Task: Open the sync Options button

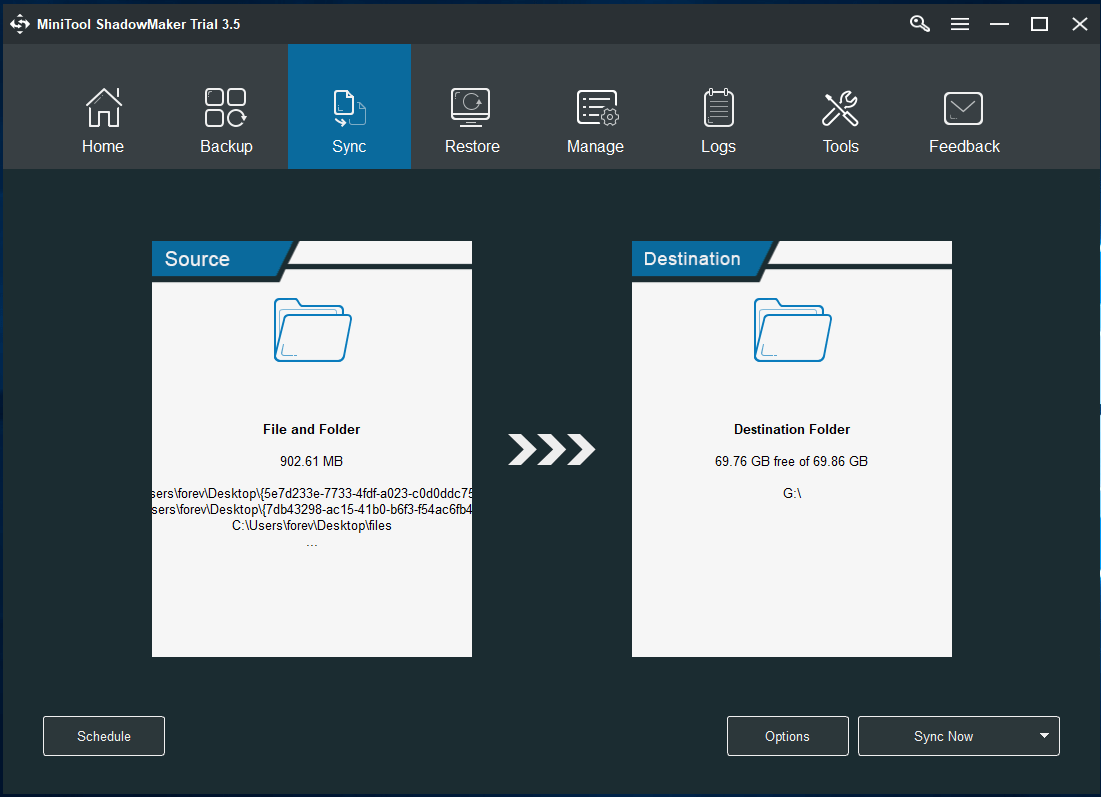Action: (x=787, y=736)
